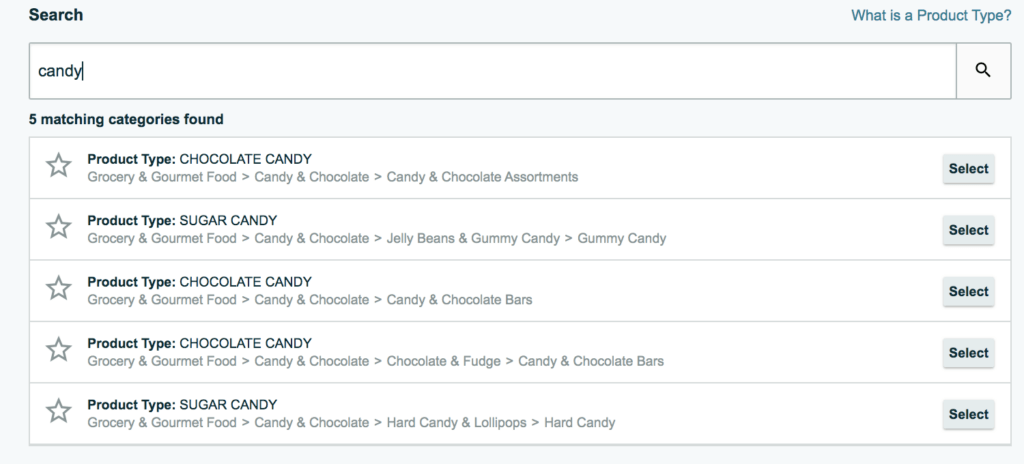1024x464 pixels.
Task: Click the magnifying glass search icon
Action: click(x=983, y=71)
